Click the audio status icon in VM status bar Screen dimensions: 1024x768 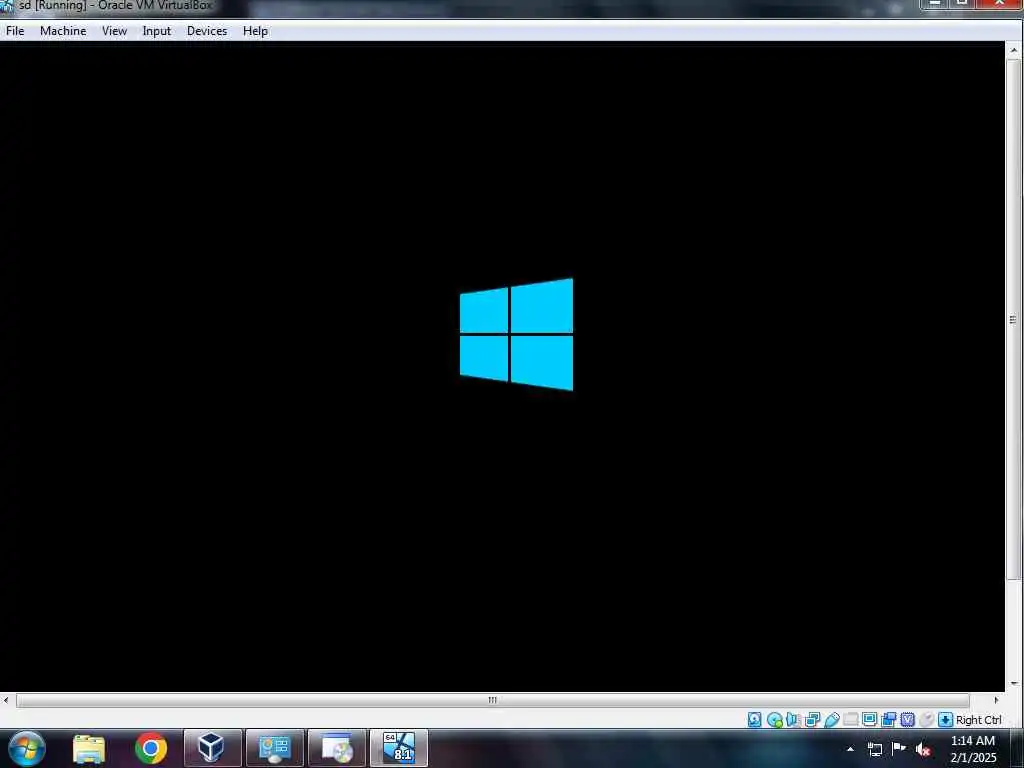(x=793, y=720)
